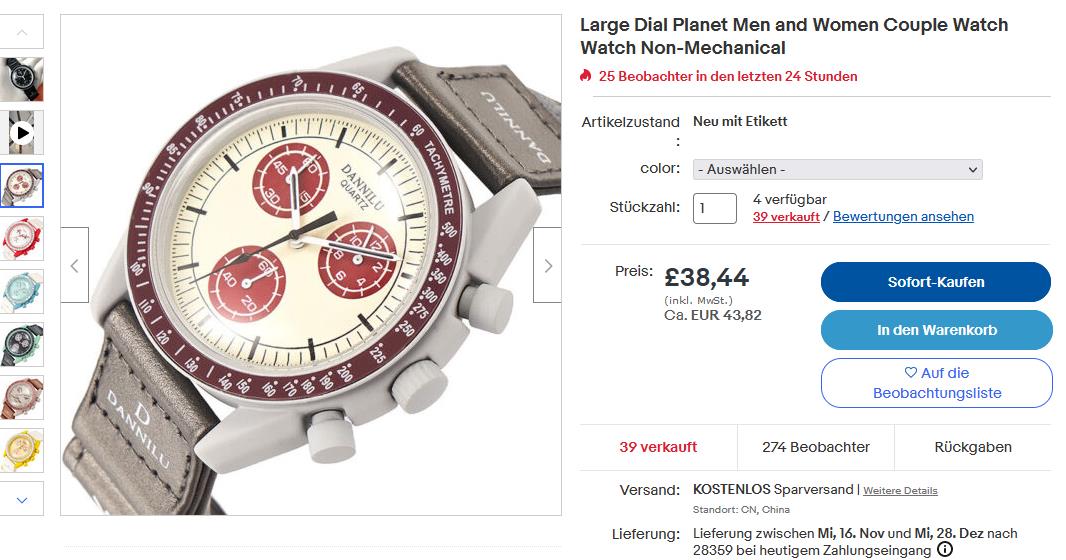Screen dimensions: 1066x560
Task: Click the info icon beside Zahlungseingang
Action: pyautogui.click(x=945, y=550)
